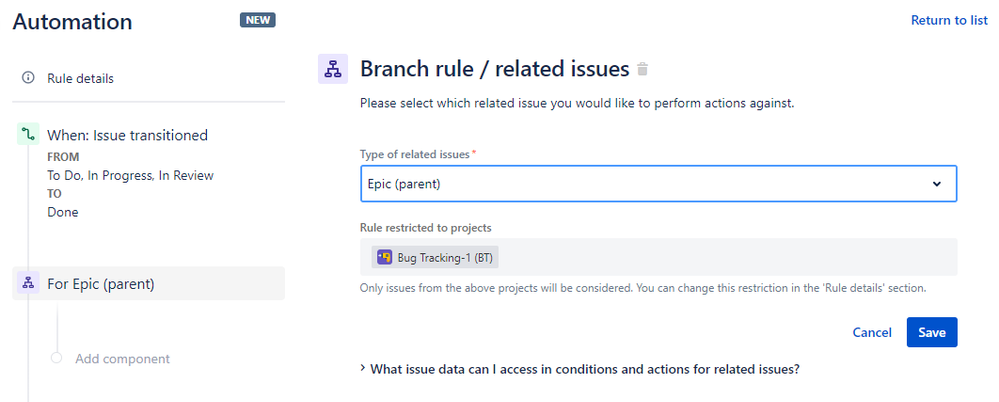
Task: Click the NEW badge next to Automation
Action: [x=257, y=20]
